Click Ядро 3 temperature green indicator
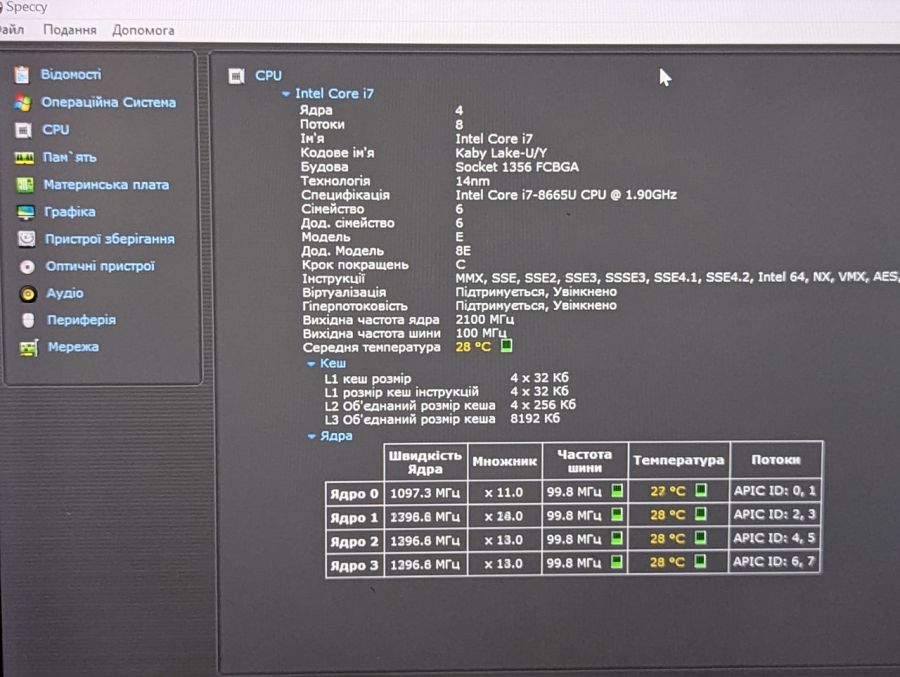Viewport: 900px width, 677px height. pyautogui.click(x=700, y=561)
